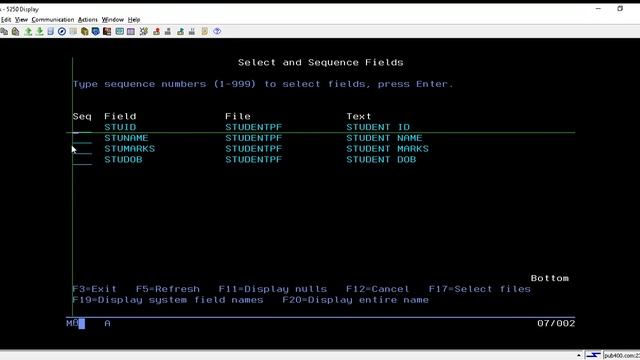Click the 'Seq' column header
Image resolution: width=640 pixels, height=360 pixels.
coord(82,116)
